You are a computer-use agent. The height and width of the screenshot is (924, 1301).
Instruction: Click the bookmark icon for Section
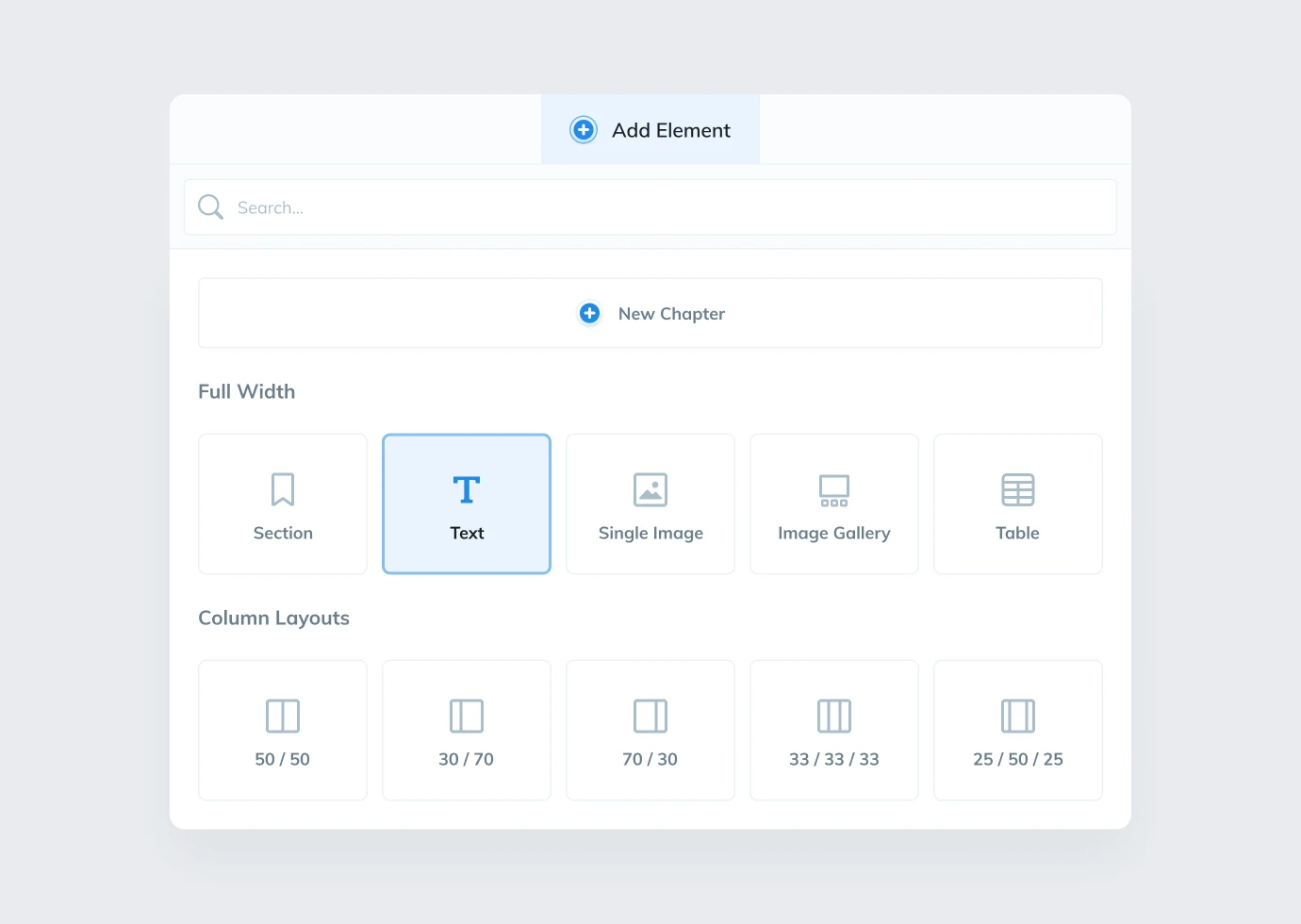tap(283, 489)
